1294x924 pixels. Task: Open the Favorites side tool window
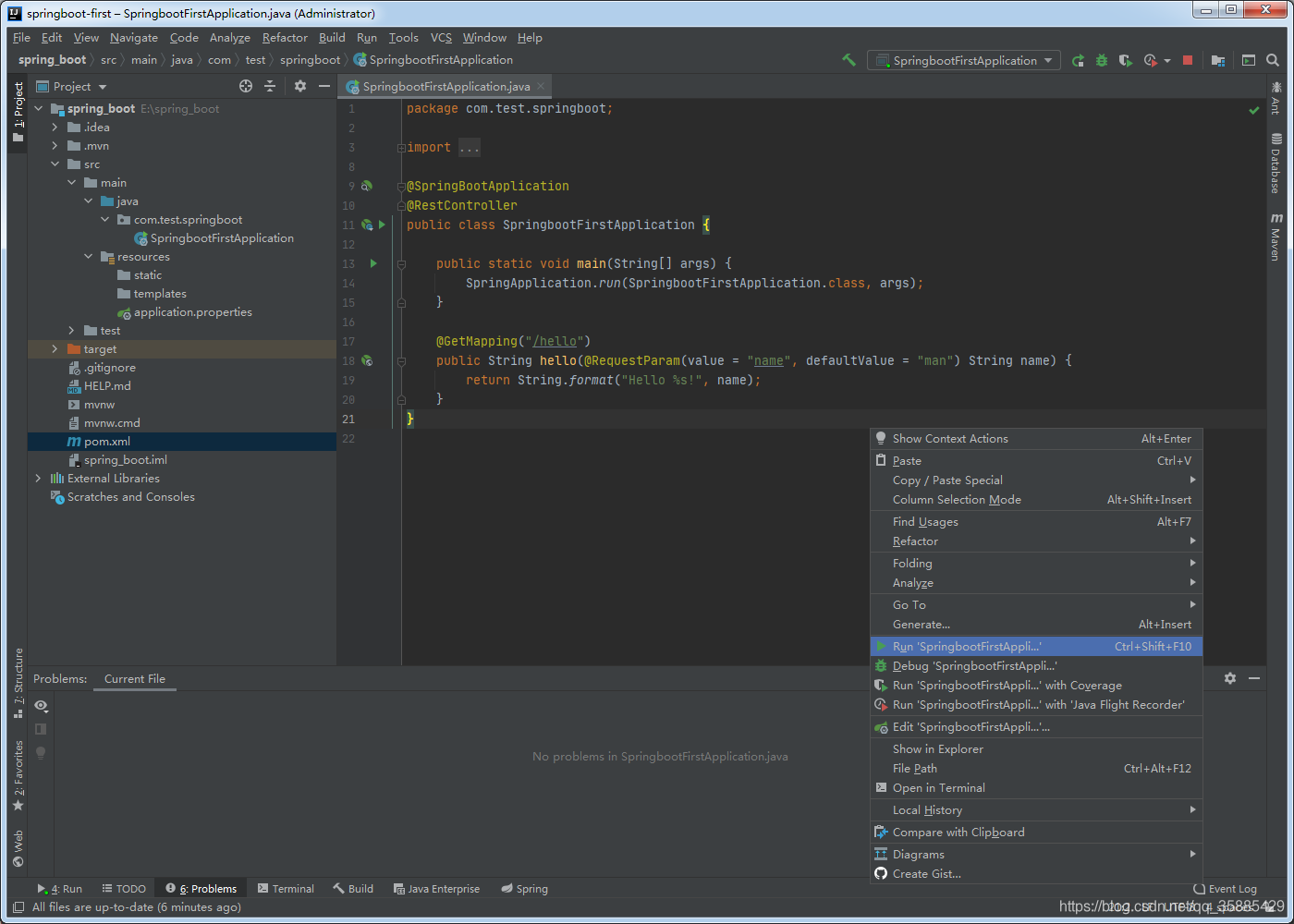click(x=18, y=776)
